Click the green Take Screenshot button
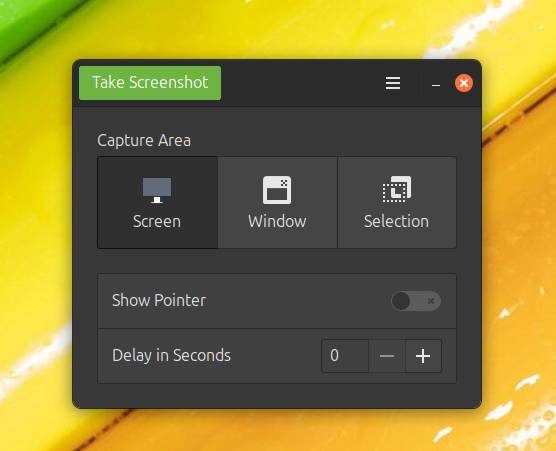The width and height of the screenshot is (556, 451). click(x=150, y=83)
